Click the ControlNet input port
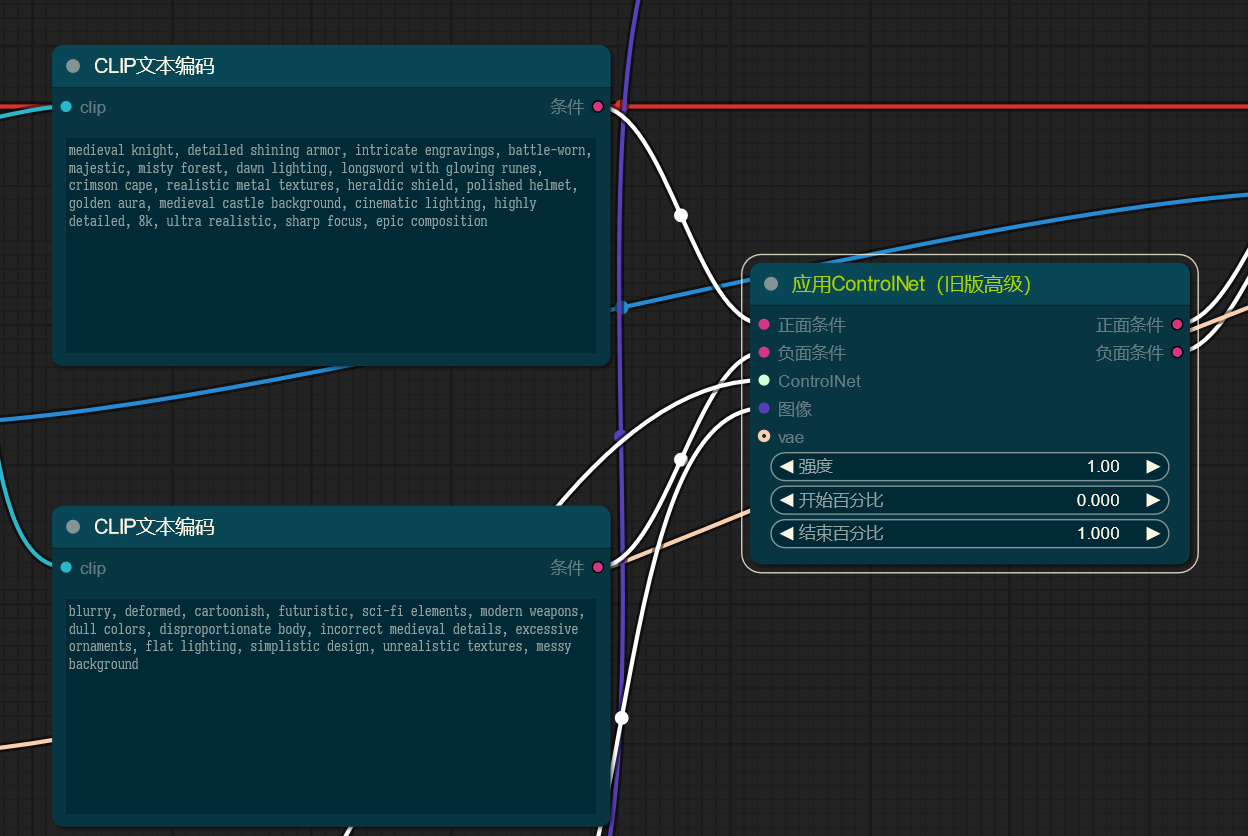 (764, 381)
